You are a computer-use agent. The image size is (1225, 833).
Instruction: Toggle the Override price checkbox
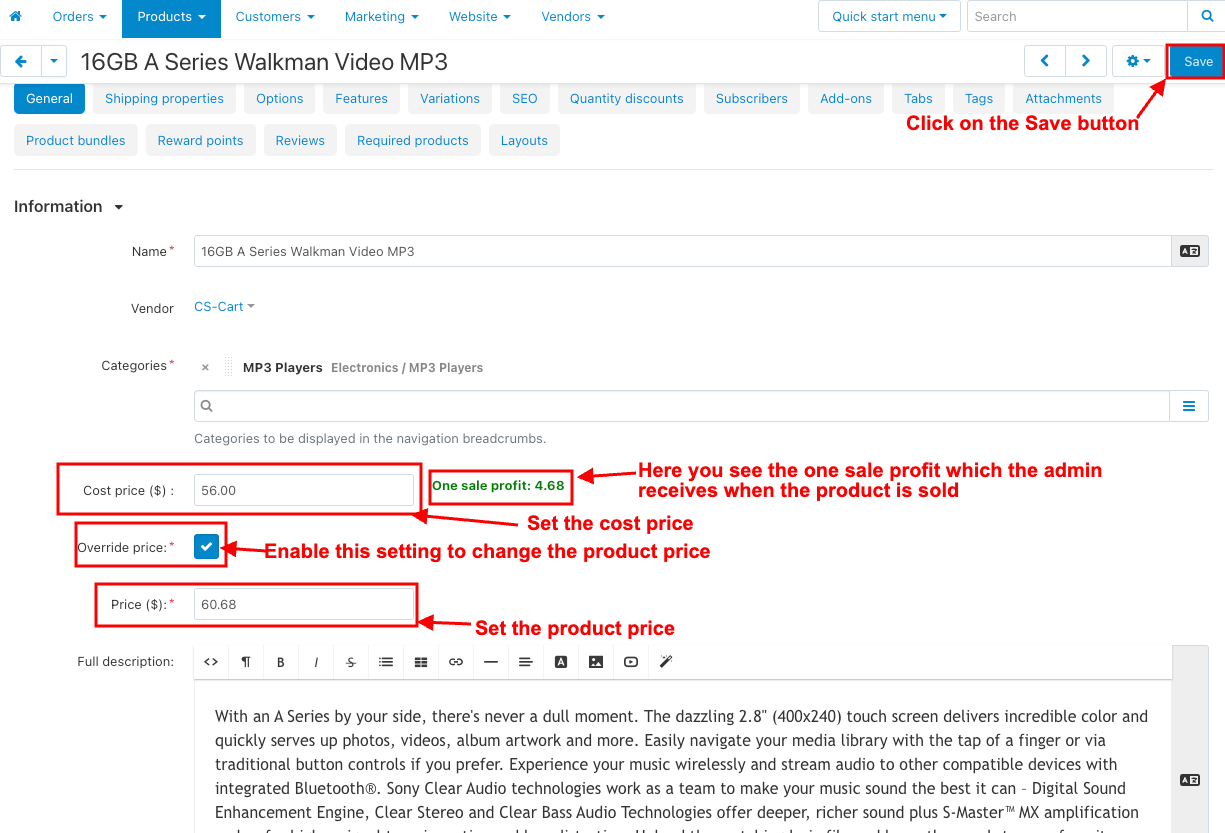click(x=207, y=547)
